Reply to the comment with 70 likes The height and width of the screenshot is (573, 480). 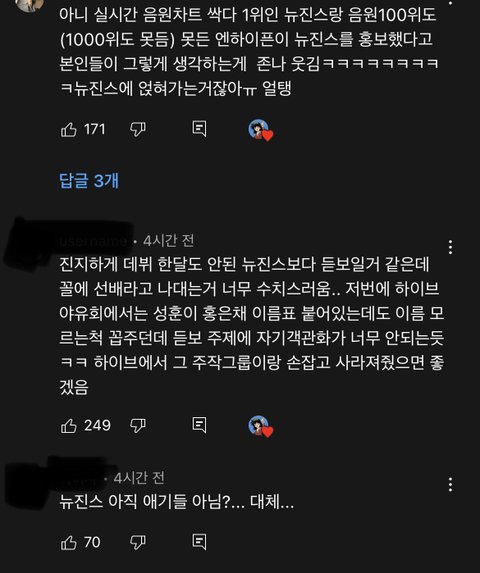199,542
